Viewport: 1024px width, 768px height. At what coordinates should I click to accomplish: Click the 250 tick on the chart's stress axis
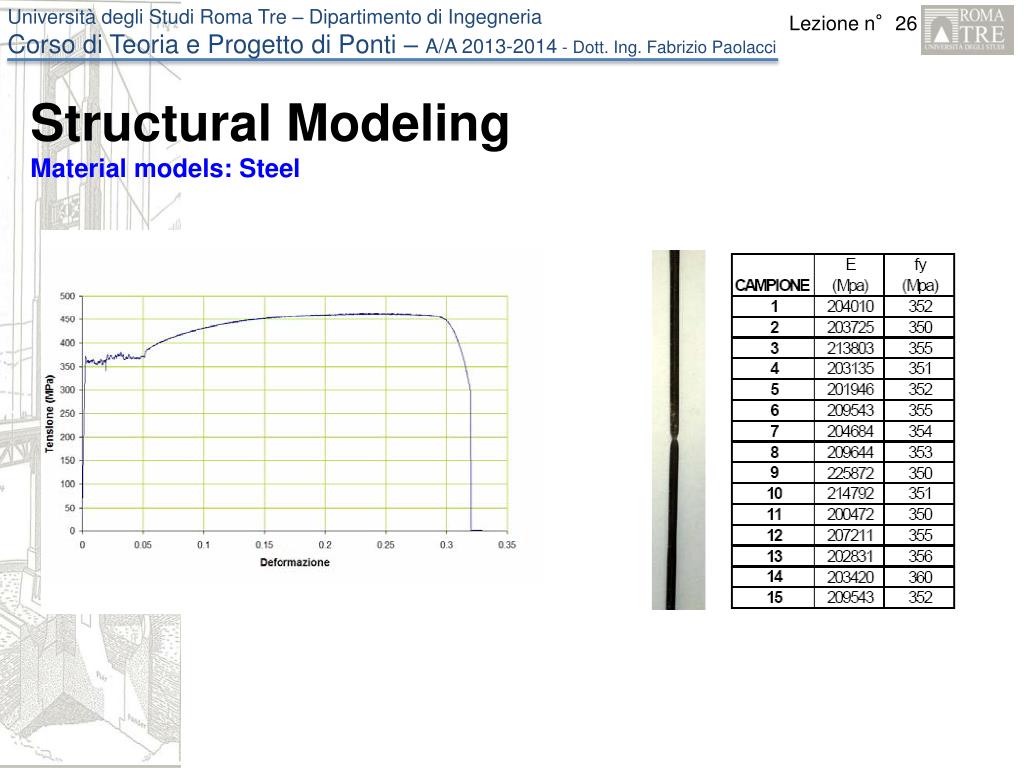pyautogui.click(x=68, y=413)
